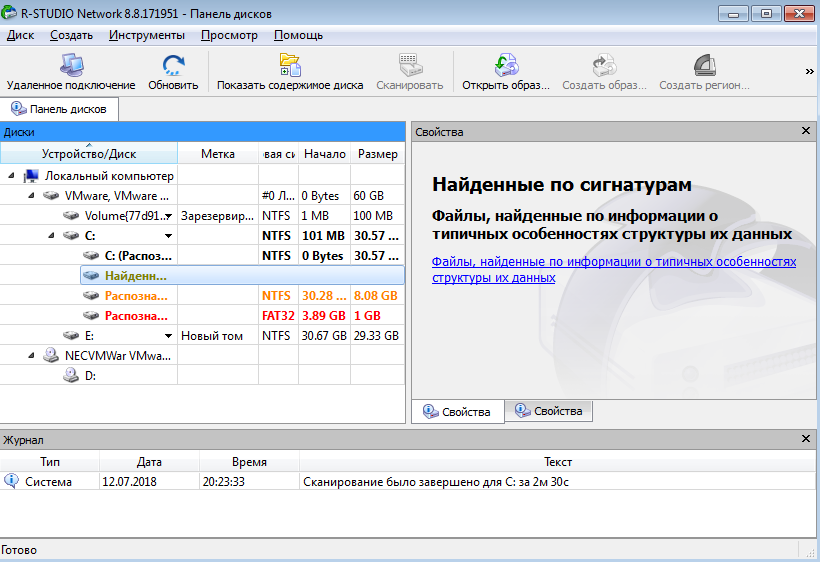Open dropdown arrow on Volume{77d91 row
820x562 pixels.
tap(168, 216)
